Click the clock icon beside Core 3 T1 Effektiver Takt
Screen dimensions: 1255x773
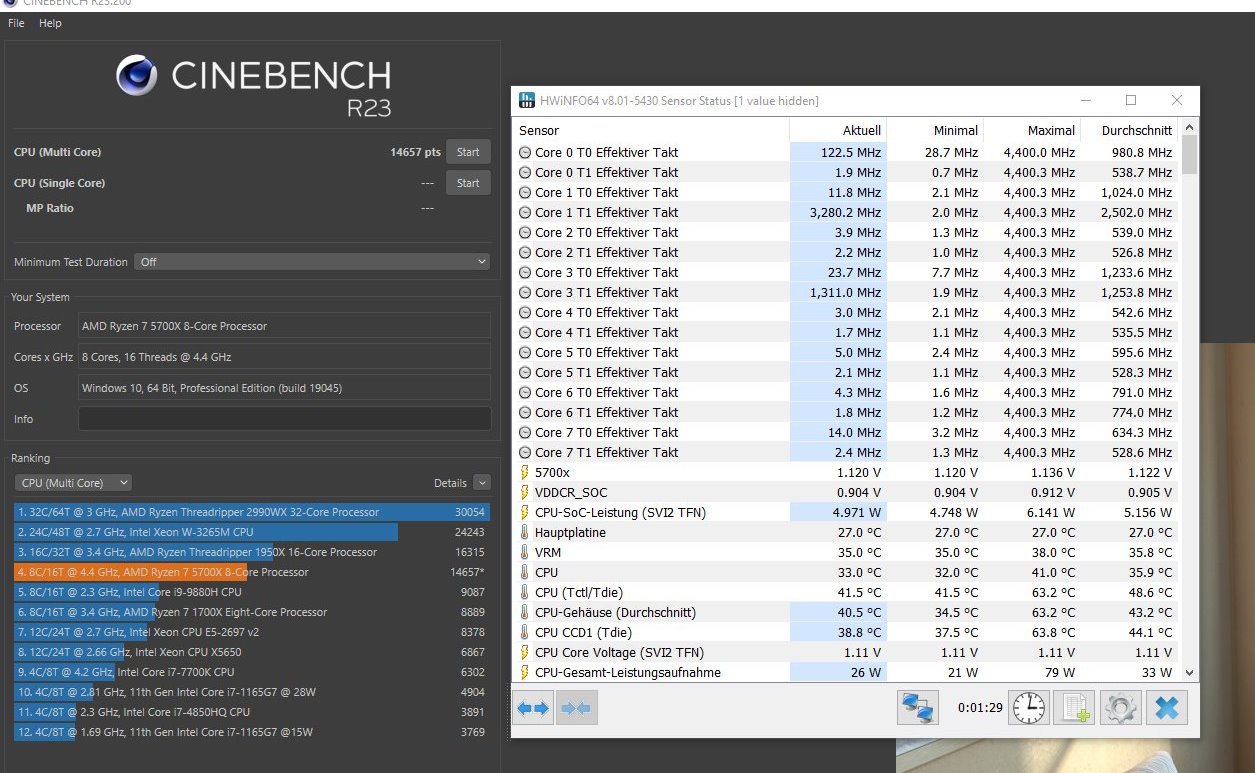[525, 292]
